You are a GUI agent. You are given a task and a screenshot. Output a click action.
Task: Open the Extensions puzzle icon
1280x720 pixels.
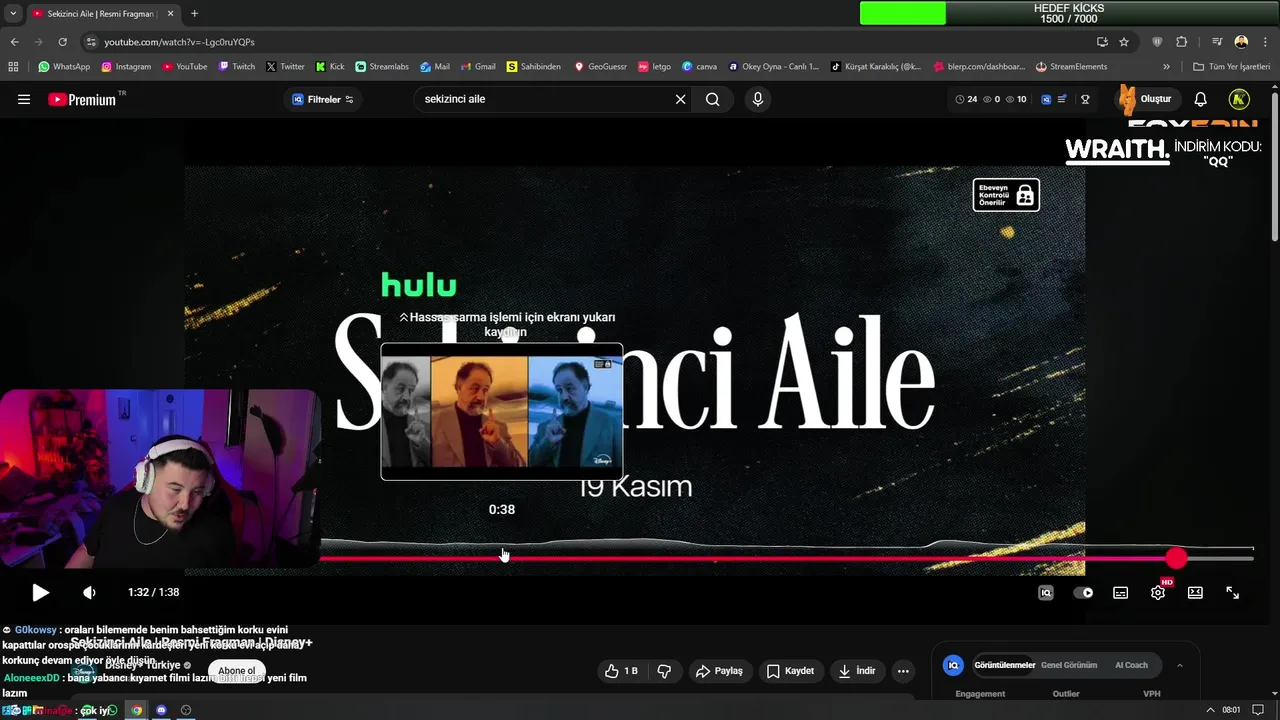click(1181, 42)
